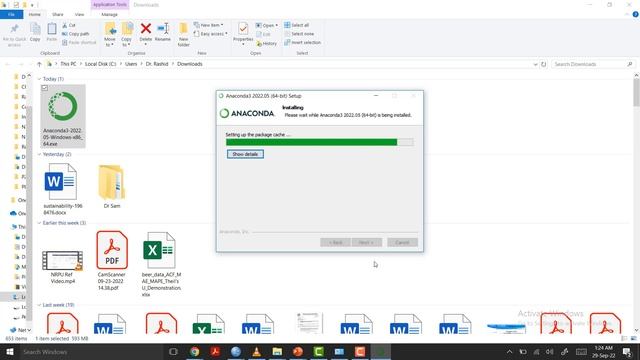
Task: Open the New item dropdown
Action: point(209,25)
